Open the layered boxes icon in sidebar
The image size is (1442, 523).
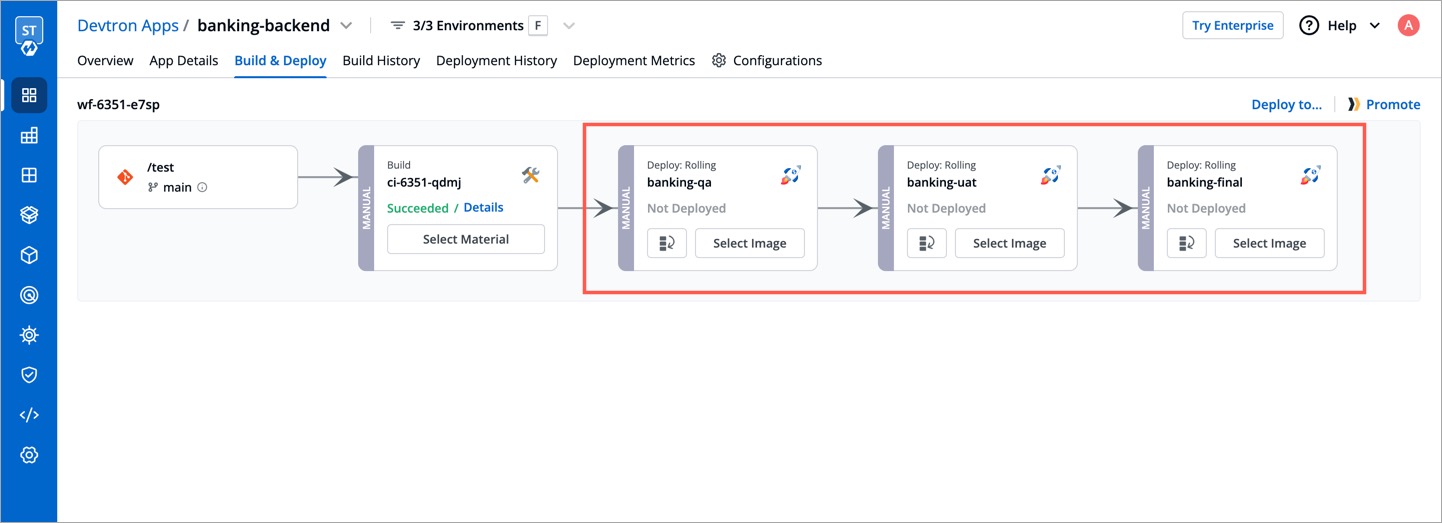click(x=29, y=215)
